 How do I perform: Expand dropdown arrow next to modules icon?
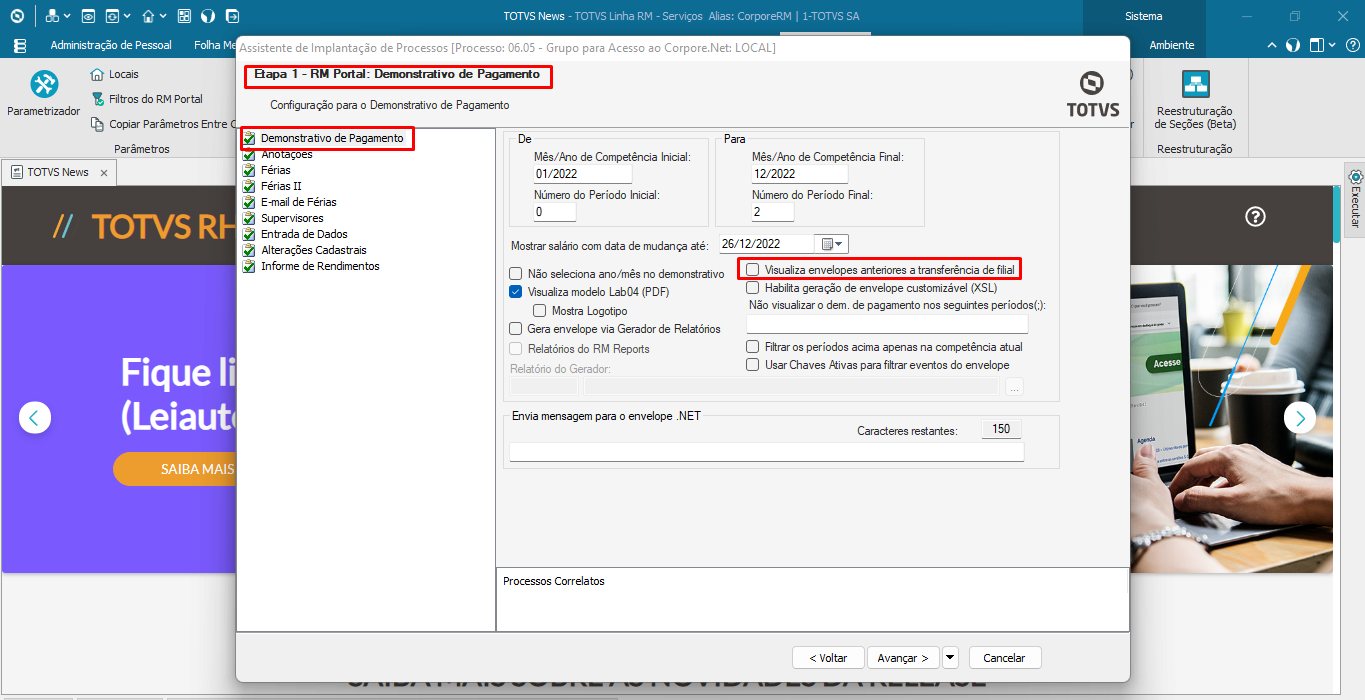click(x=66, y=17)
